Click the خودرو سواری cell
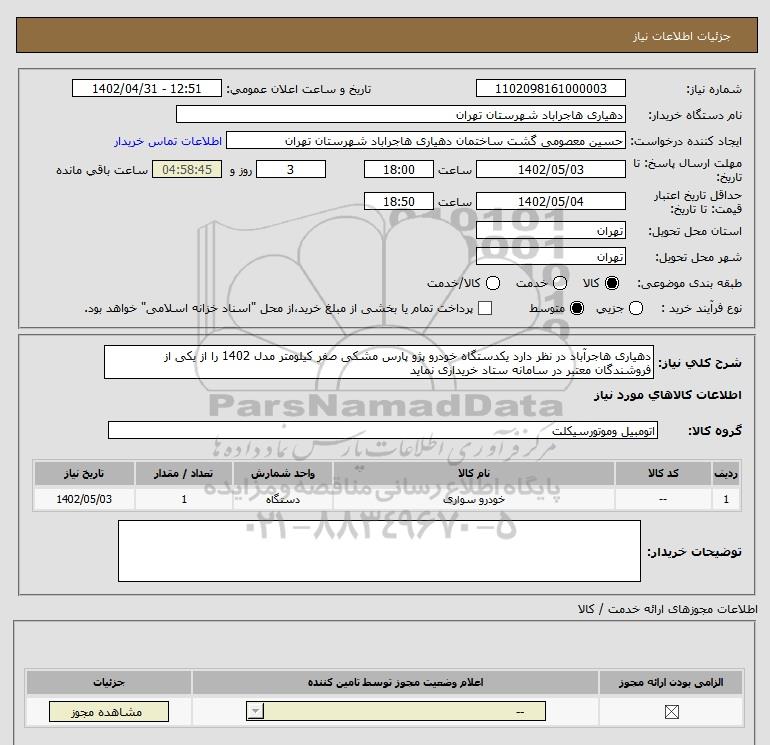 tap(474, 499)
